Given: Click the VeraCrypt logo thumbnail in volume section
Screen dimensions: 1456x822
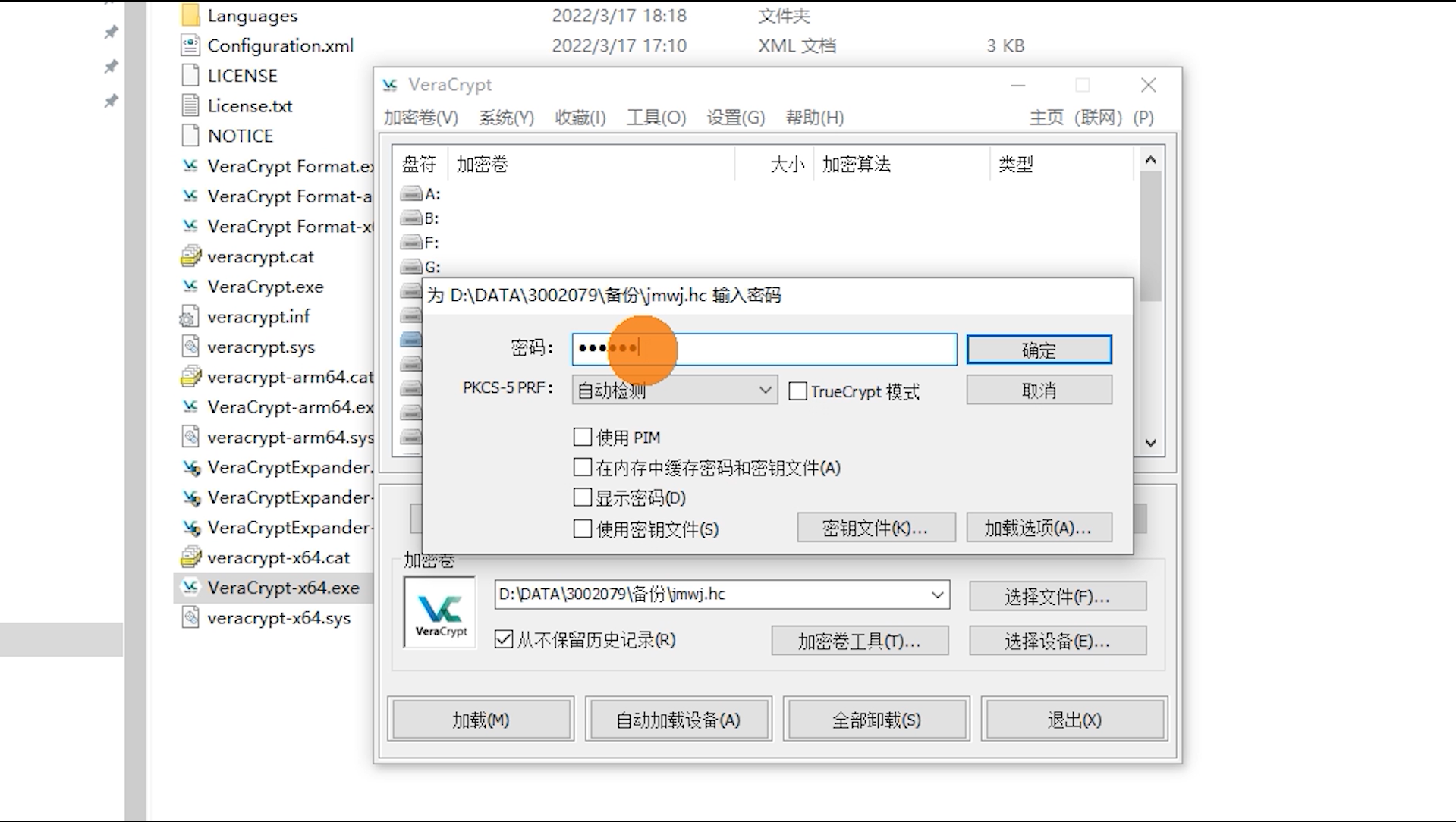Looking at the screenshot, I should coord(440,613).
